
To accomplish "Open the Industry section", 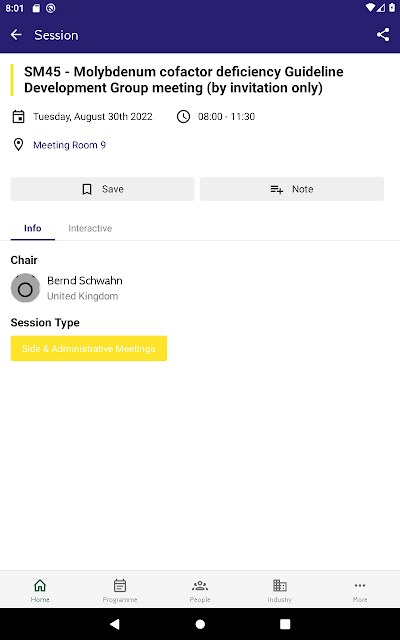I will point(280,590).
